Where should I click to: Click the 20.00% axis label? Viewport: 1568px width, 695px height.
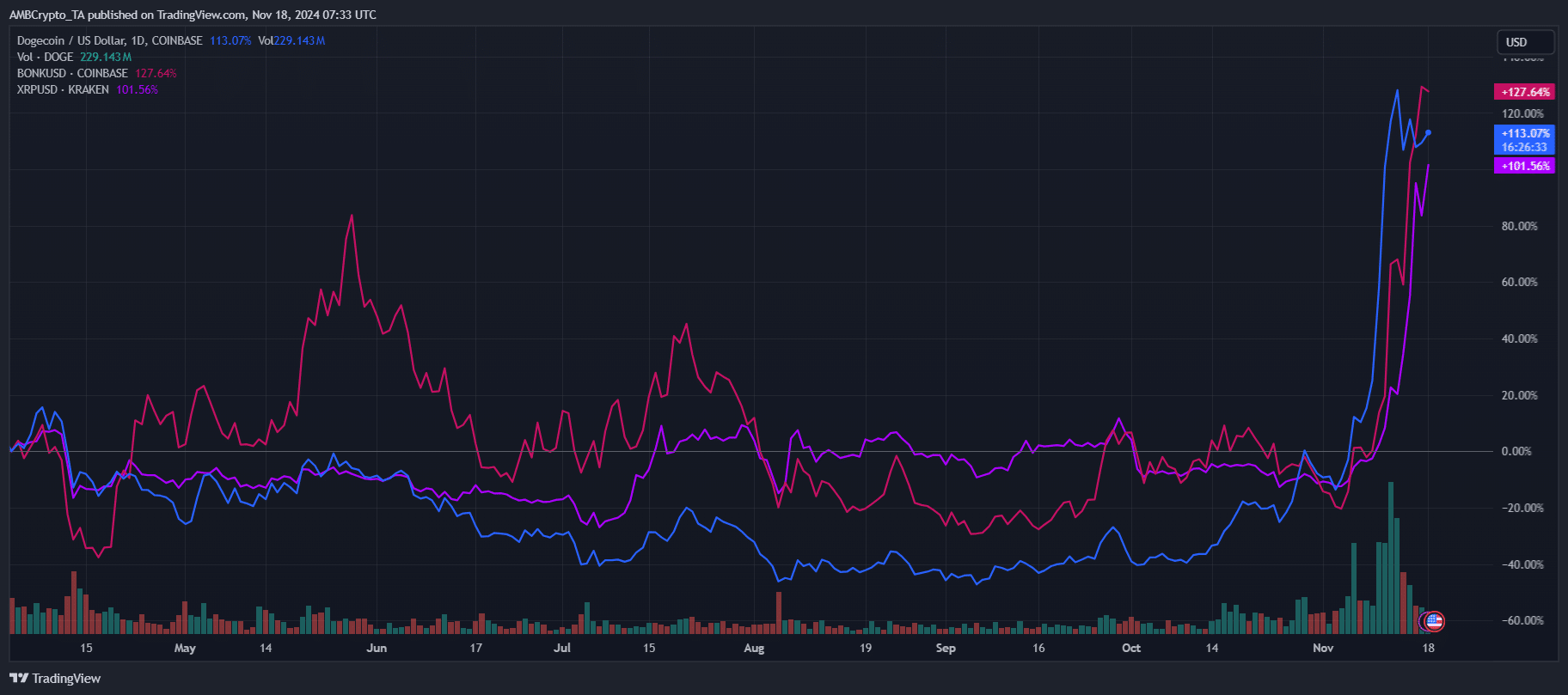pos(1520,395)
